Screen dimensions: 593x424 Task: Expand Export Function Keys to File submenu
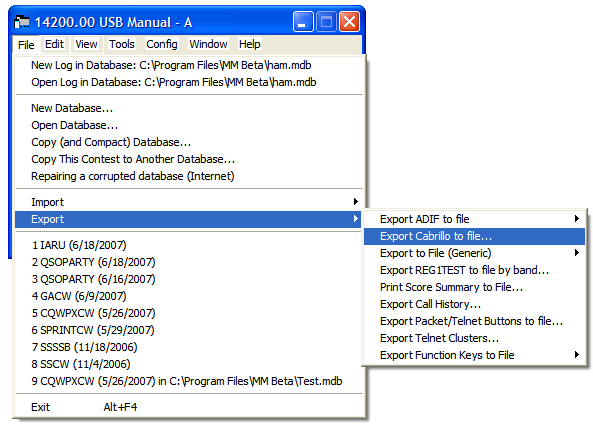474,355
